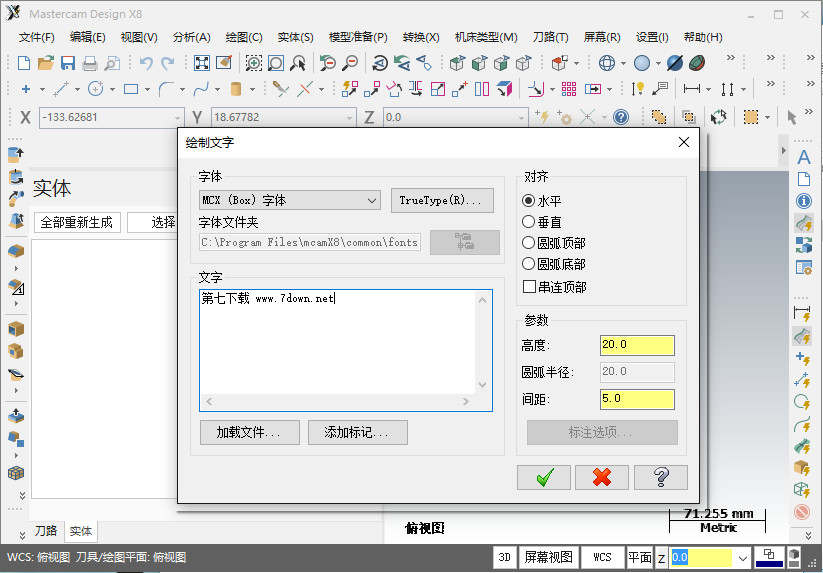Select the rectangle tool icon

tap(131, 89)
